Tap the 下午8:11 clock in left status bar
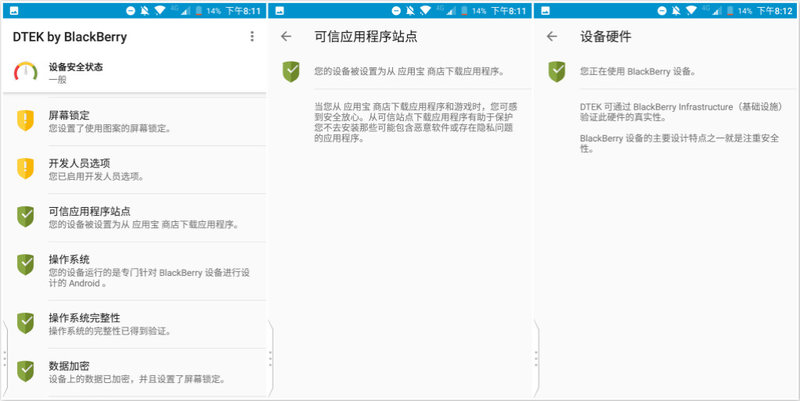 point(243,11)
